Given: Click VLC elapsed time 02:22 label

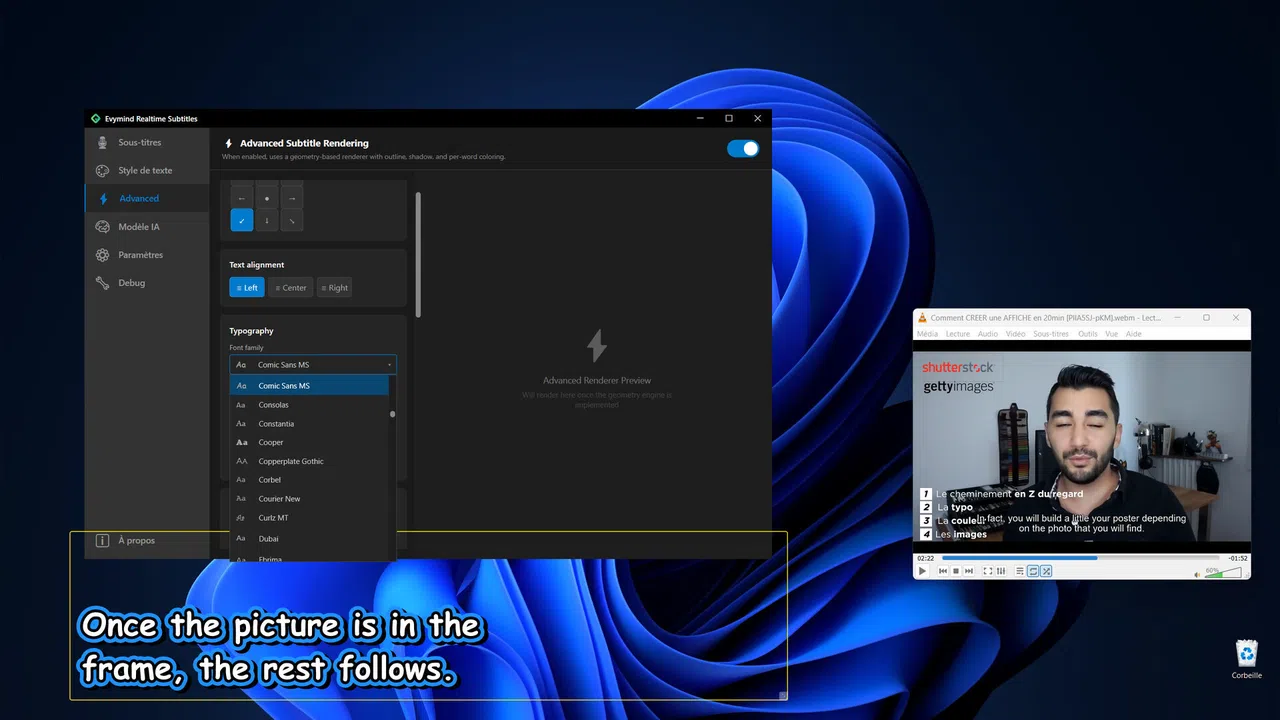Looking at the screenshot, I should 926,558.
